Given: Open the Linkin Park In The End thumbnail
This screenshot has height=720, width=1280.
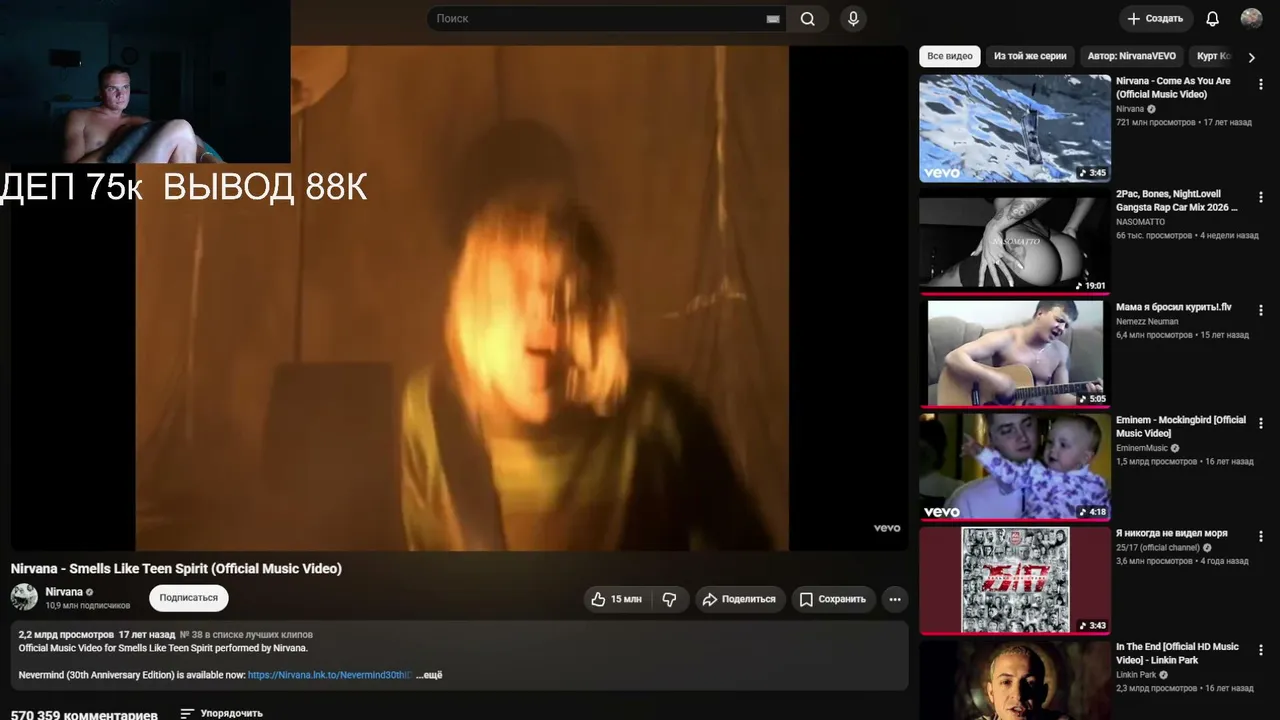Looking at the screenshot, I should [x=1015, y=680].
